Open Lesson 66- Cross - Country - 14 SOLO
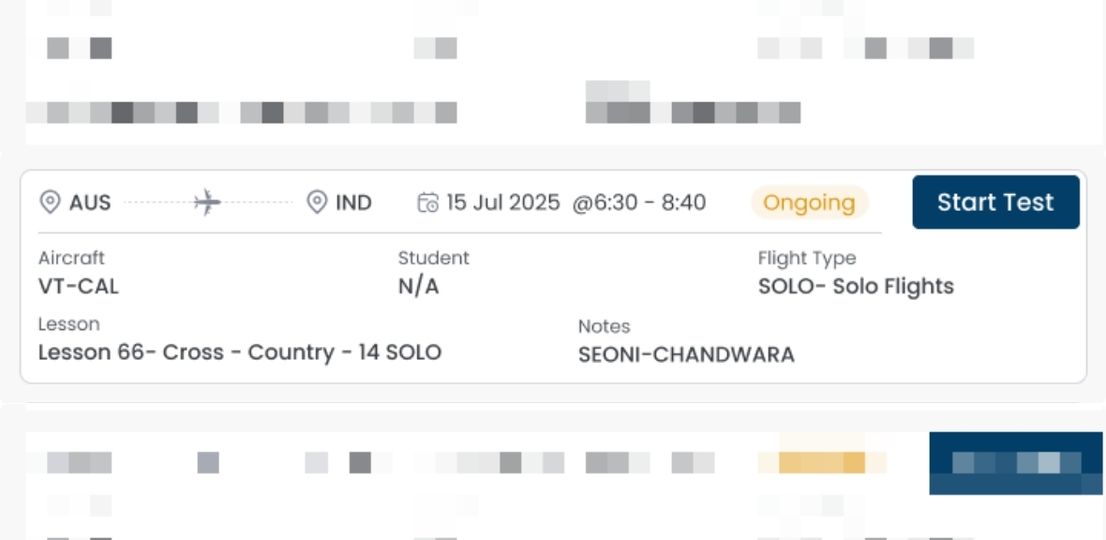The width and height of the screenshot is (1106, 540). pos(239,352)
